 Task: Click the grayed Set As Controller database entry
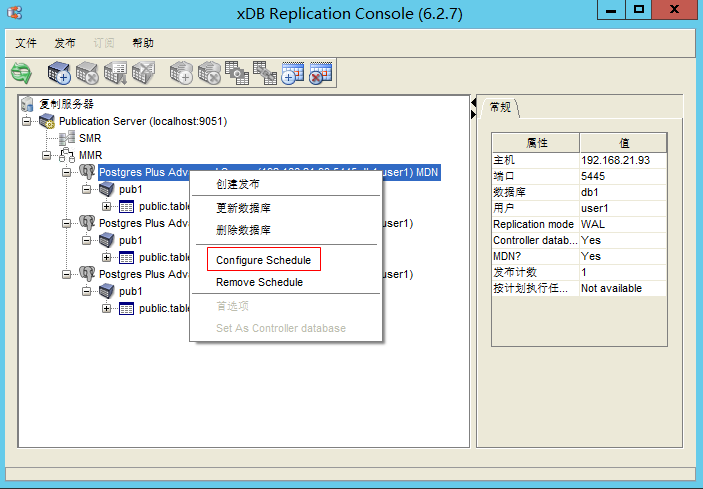pos(286,328)
